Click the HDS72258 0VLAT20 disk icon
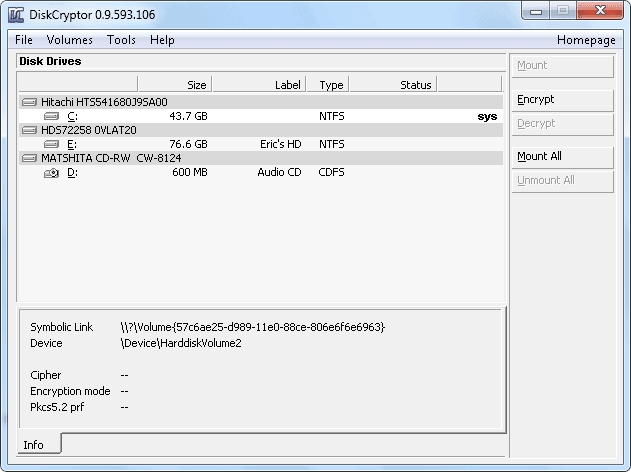 pyautogui.click(x=29, y=130)
